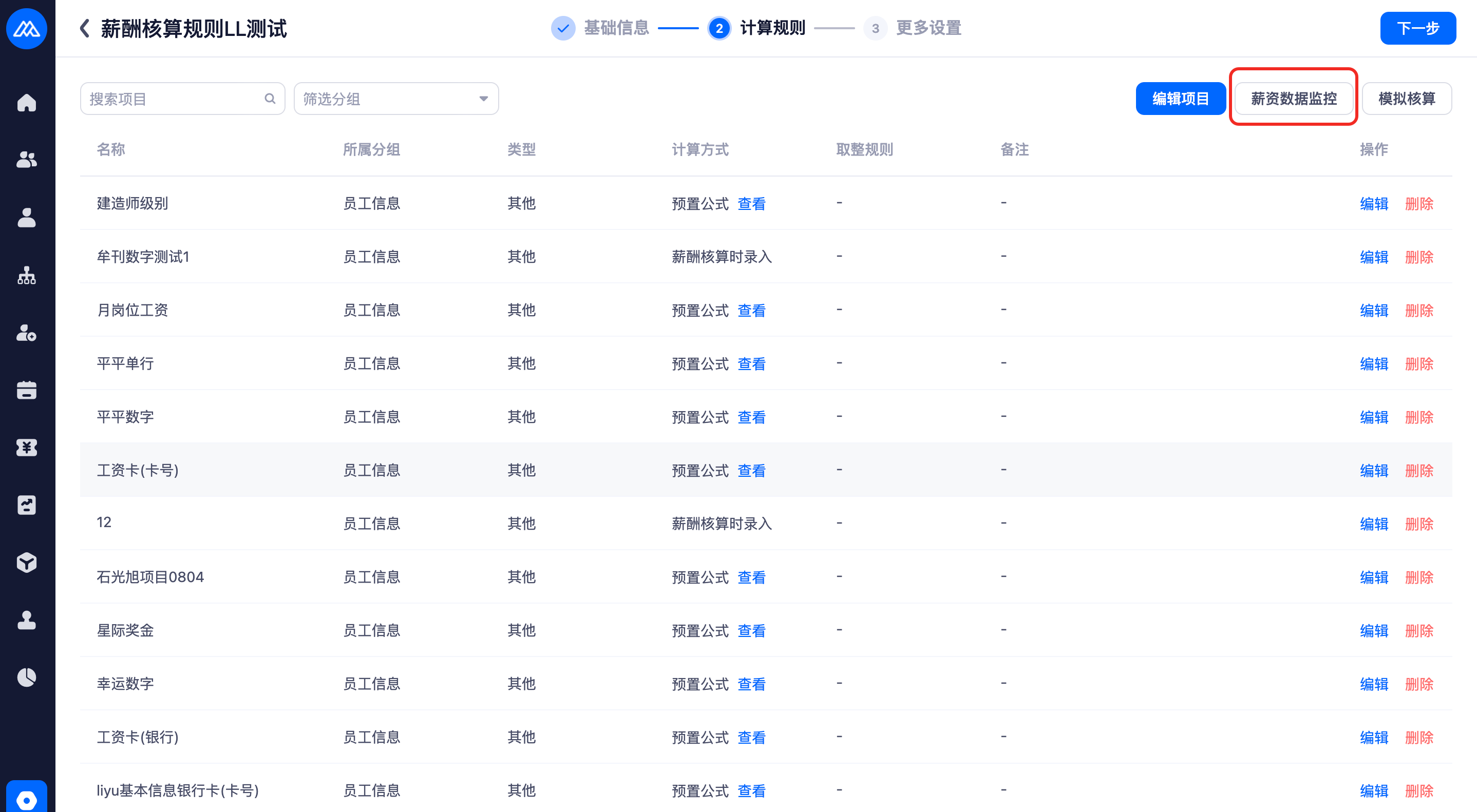Delete the 建造师级别 row

tap(1419, 203)
